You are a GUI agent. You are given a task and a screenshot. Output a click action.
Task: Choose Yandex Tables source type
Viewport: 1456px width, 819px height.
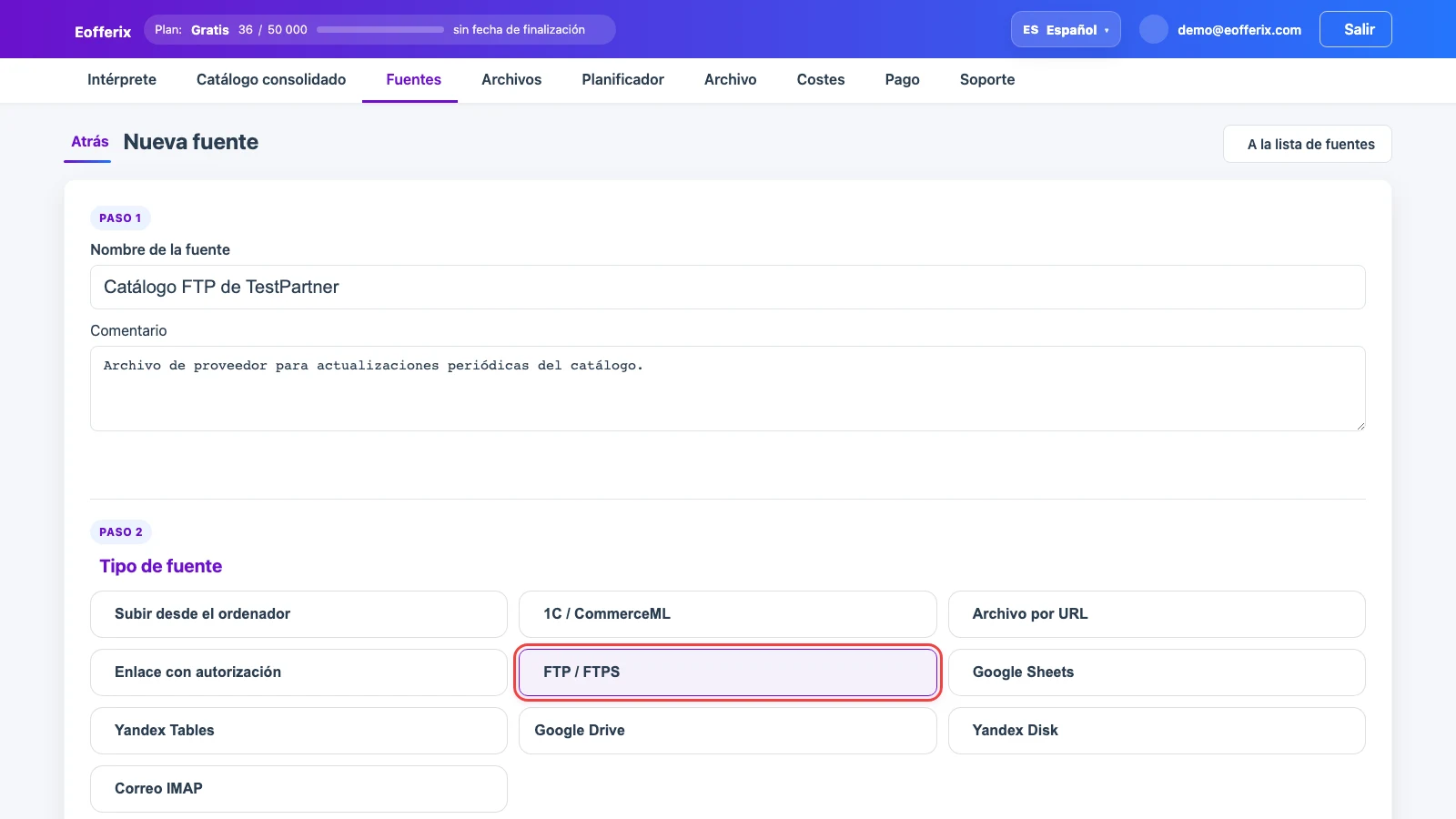click(298, 731)
